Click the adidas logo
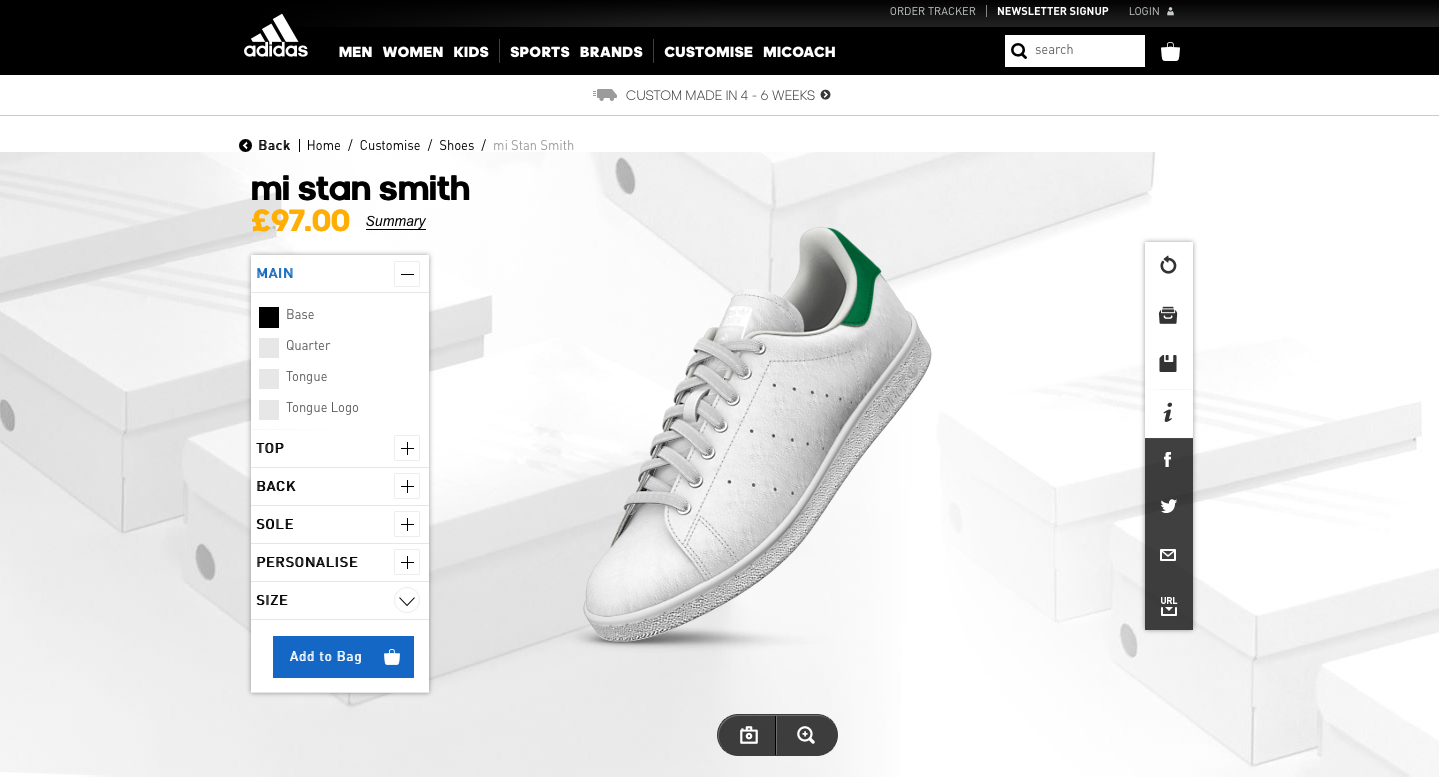 (x=276, y=36)
